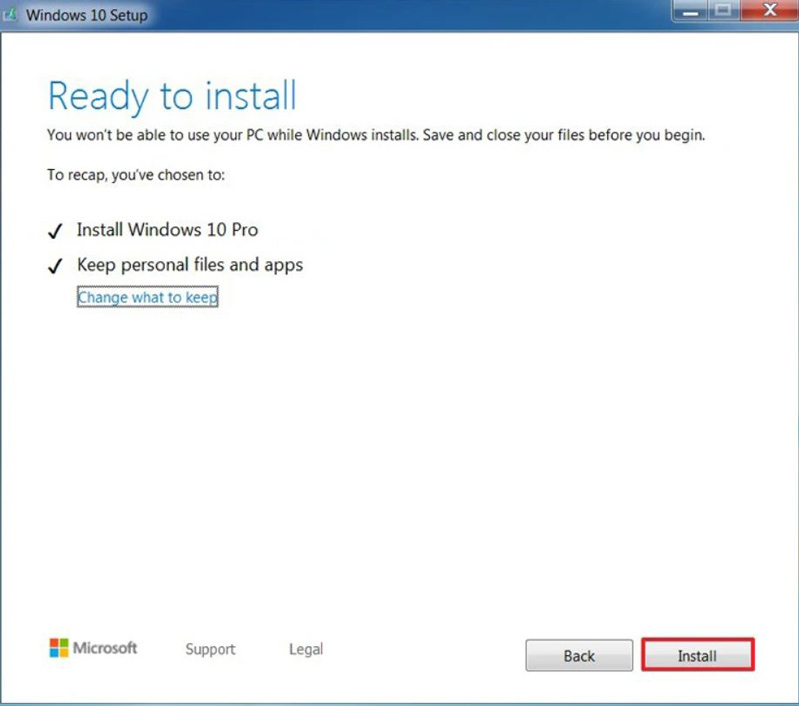799x706 pixels.
Task: Click the disabled maximize button in title bar
Action: pos(723,11)
